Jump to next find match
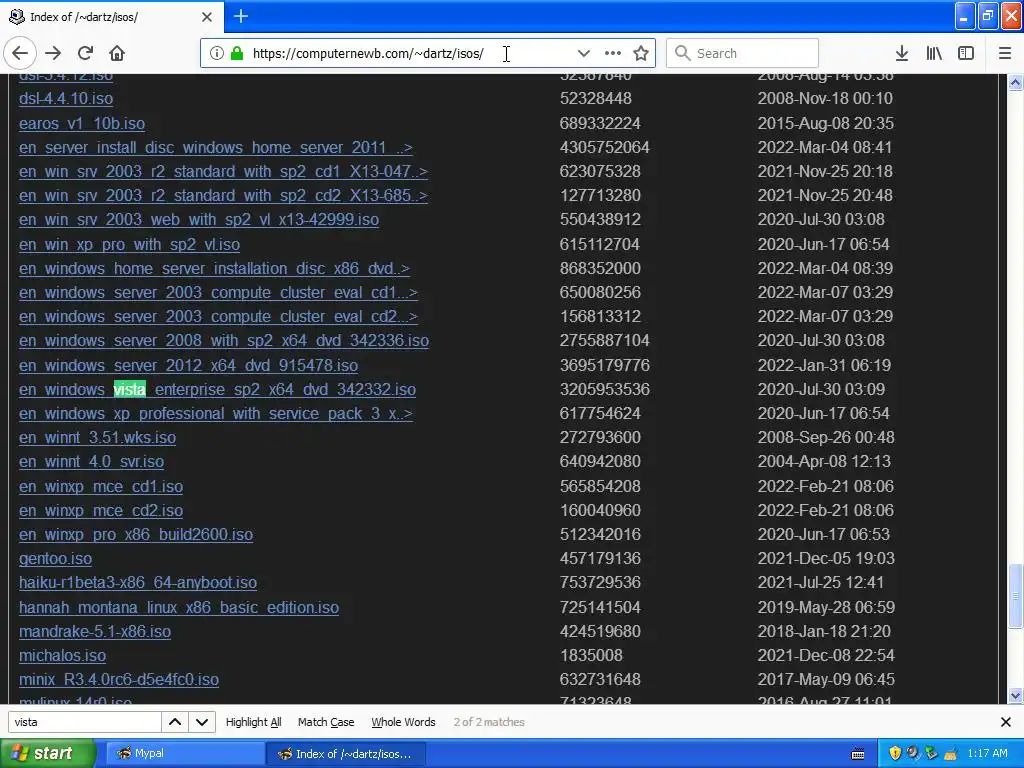Image resolution: width=1024 pixels, height=768 pixels. click(x=202, y=722)
